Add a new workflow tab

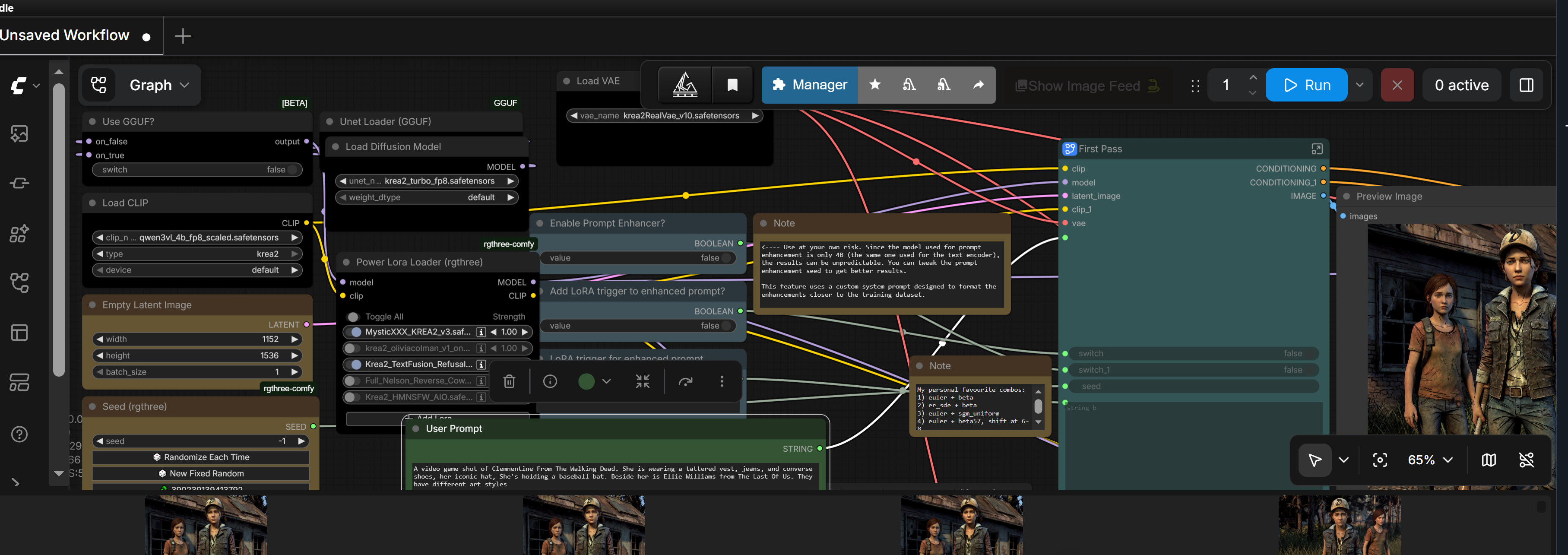183,36
